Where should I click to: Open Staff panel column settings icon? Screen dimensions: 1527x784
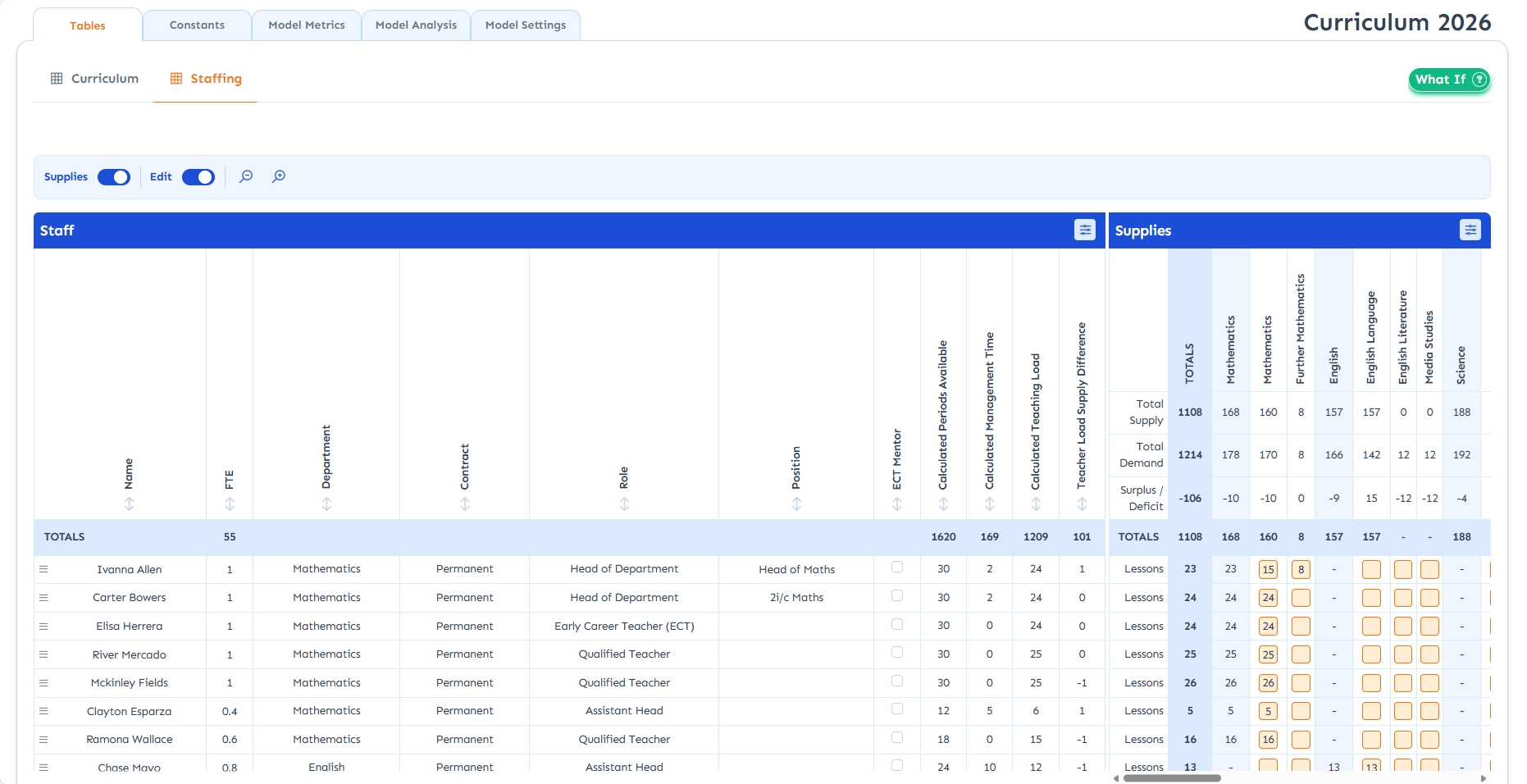click(x=1084, y=230)
